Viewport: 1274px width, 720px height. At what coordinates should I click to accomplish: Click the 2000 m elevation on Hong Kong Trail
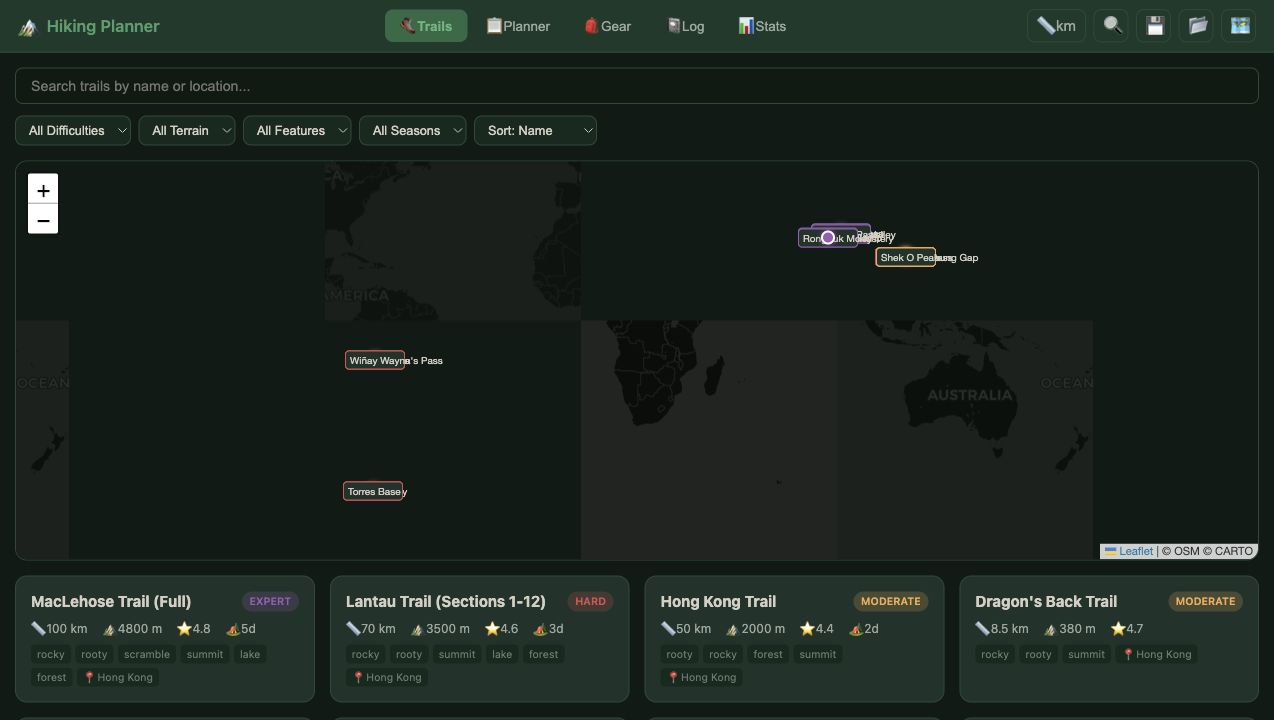[755, 629]
